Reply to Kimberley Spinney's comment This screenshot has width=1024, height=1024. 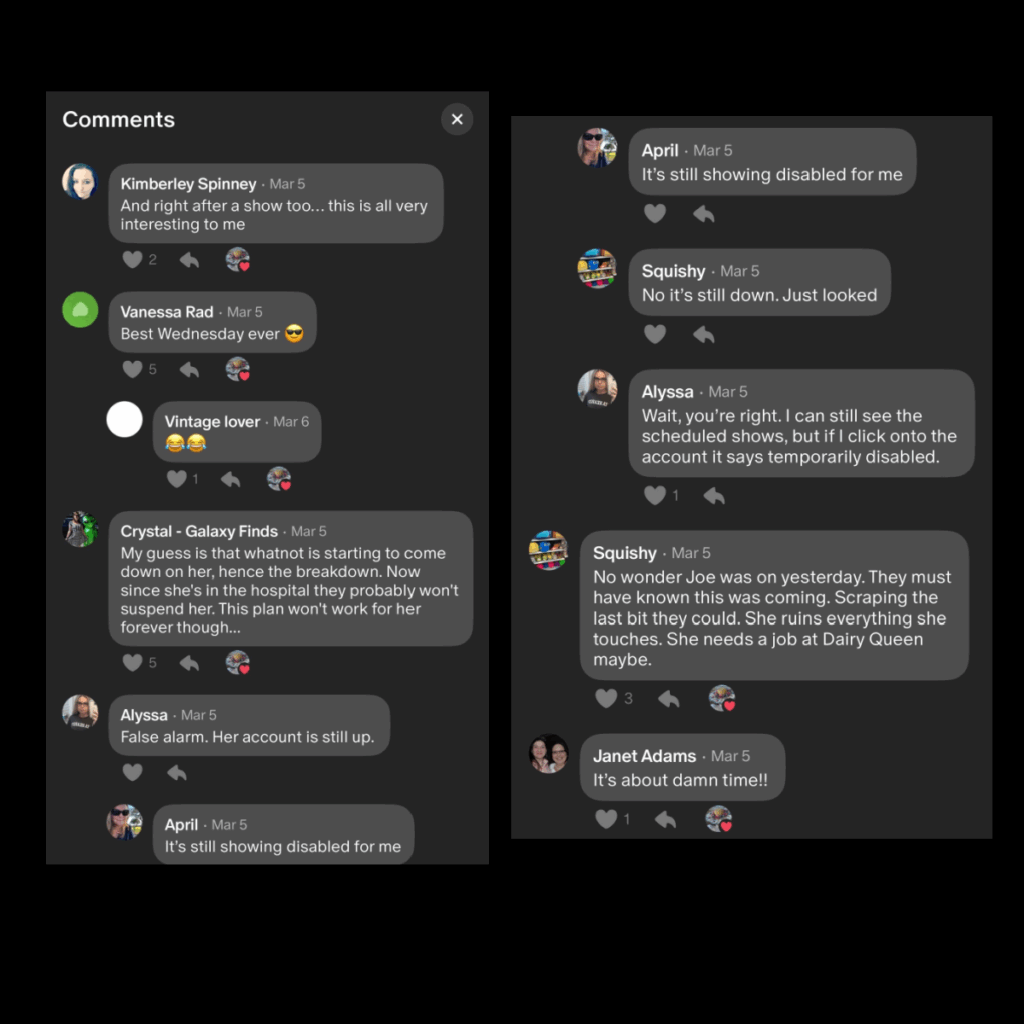(189, 260)
